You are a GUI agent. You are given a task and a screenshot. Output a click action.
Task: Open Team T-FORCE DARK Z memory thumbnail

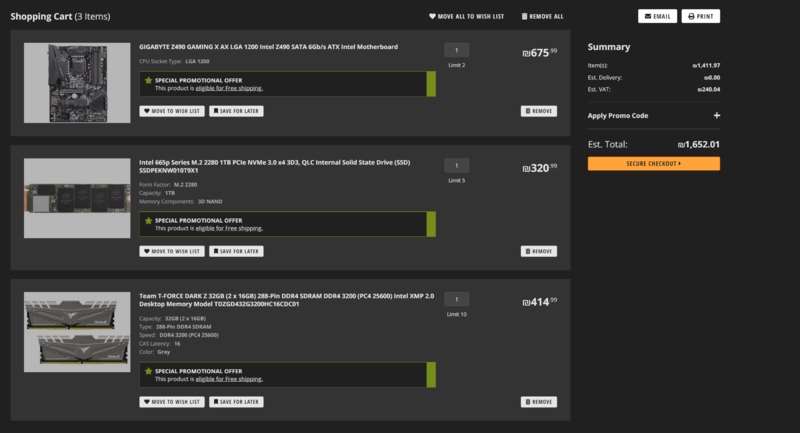(77, 332)
